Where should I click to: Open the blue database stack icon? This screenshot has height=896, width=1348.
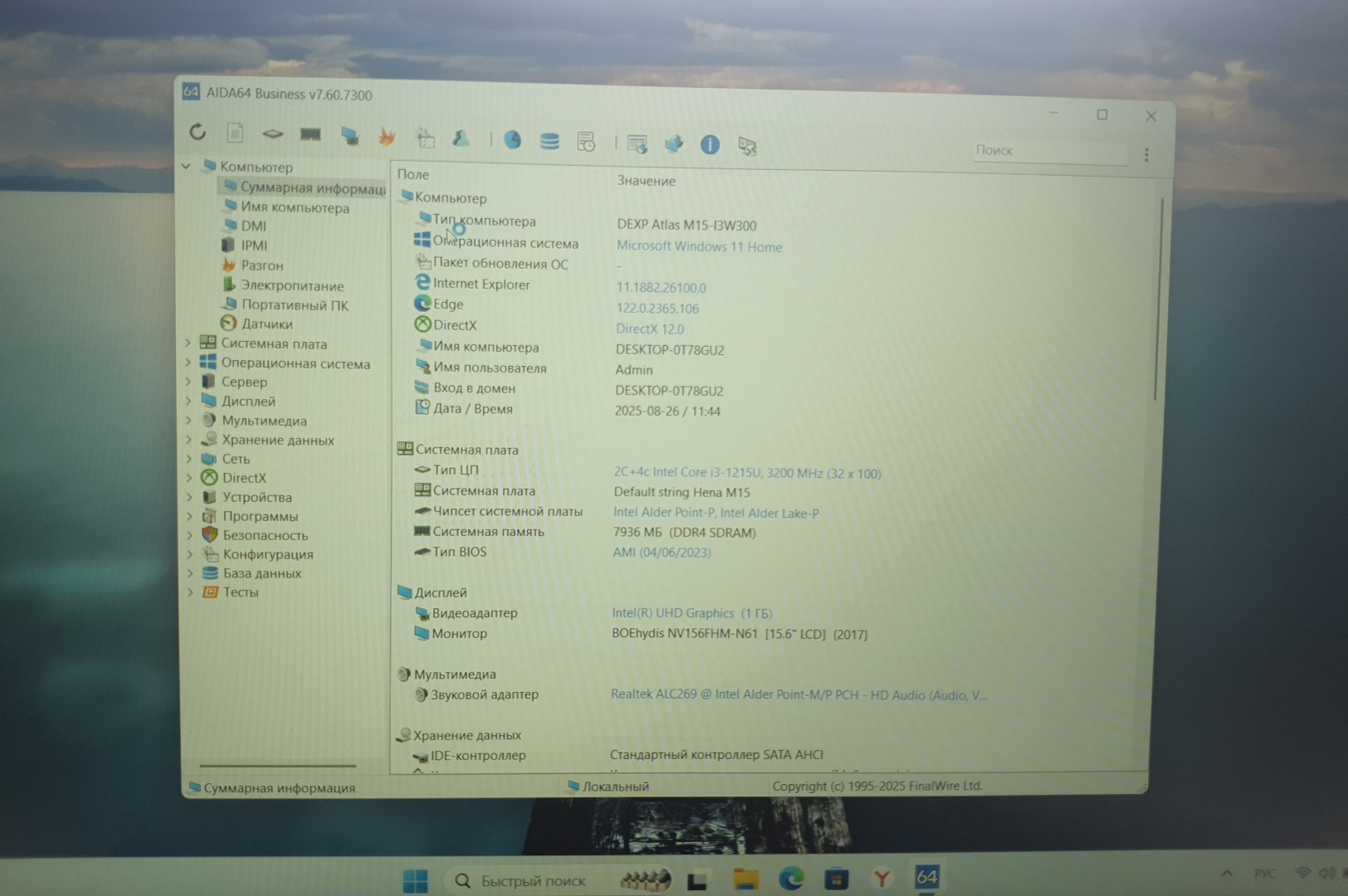549,141
